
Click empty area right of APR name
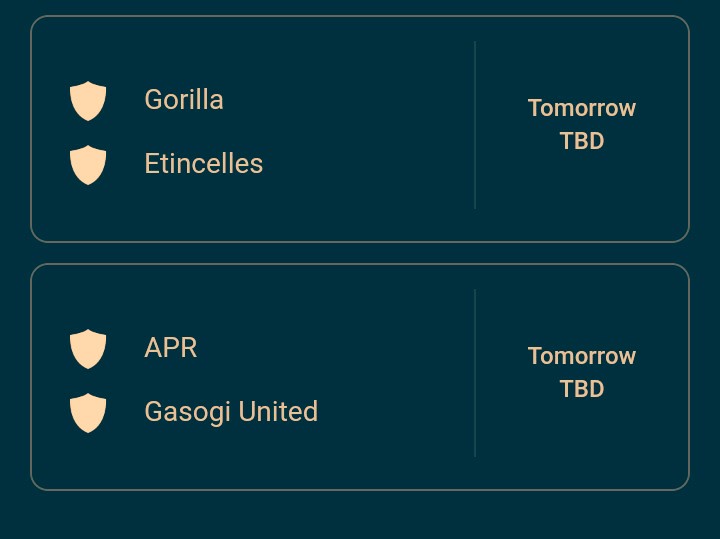(330, 348)
